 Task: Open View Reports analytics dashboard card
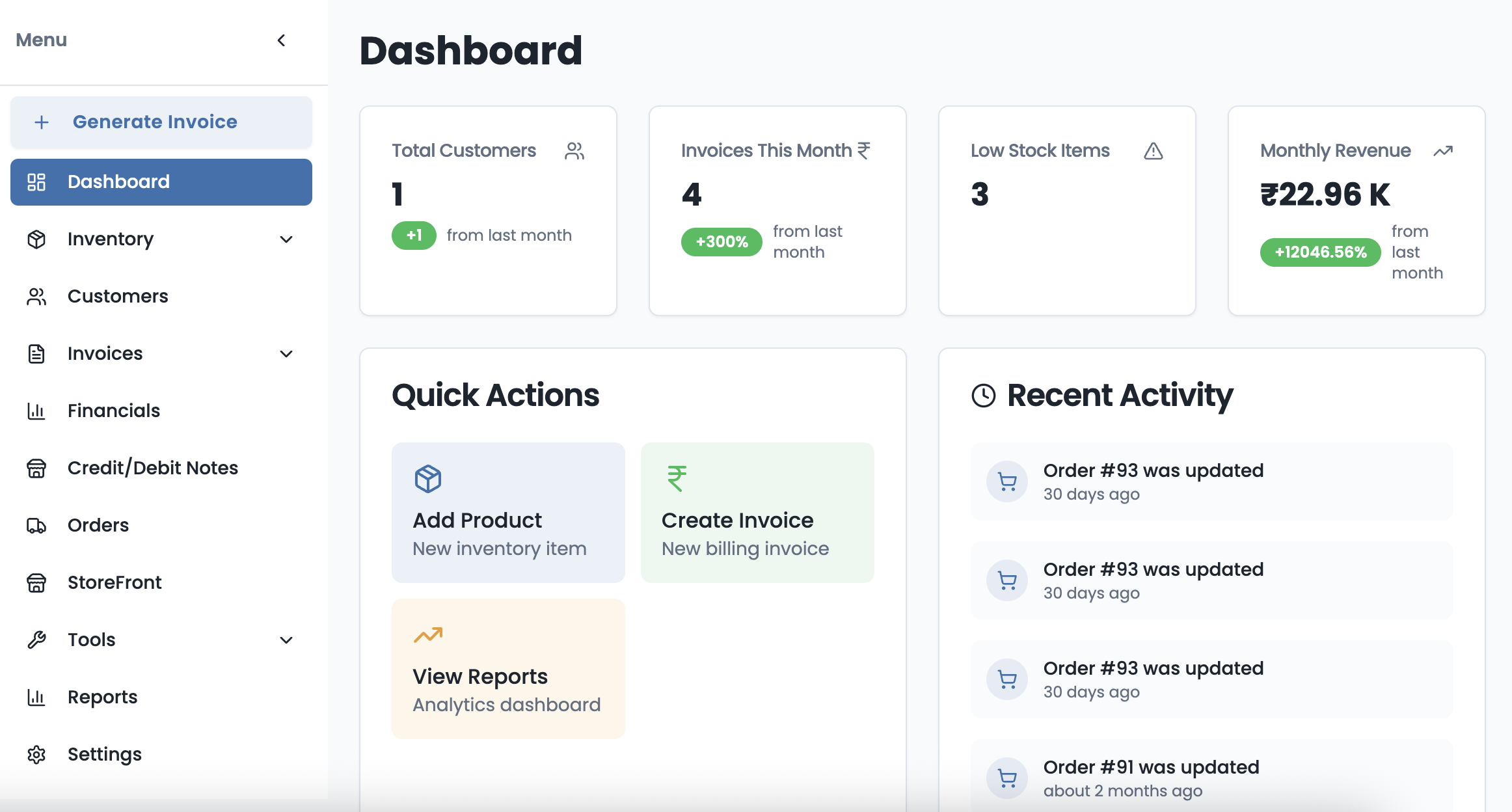click(x=507, y=669)
